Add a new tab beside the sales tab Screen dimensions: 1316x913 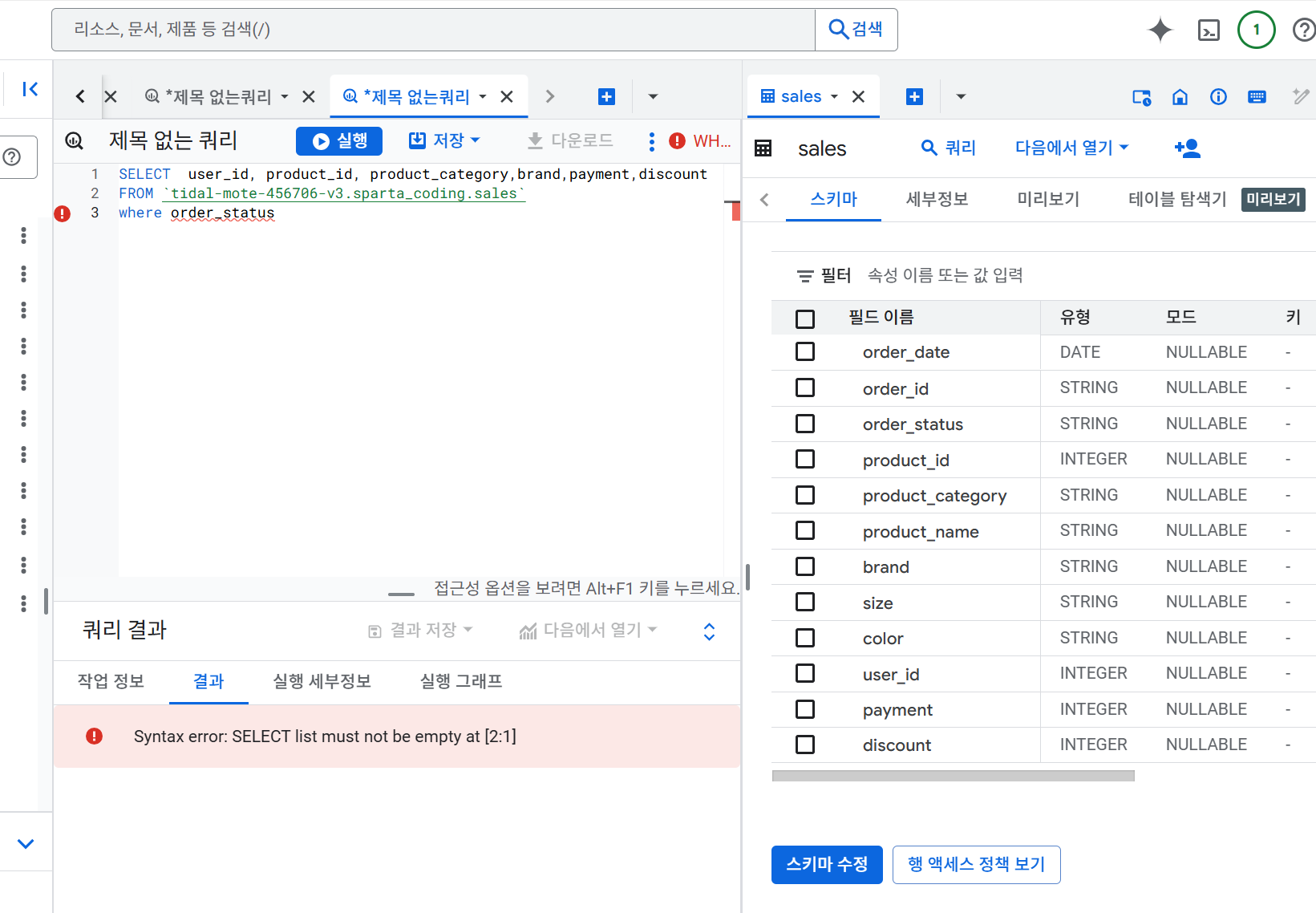pyautogui.click(x=914, y=96)
